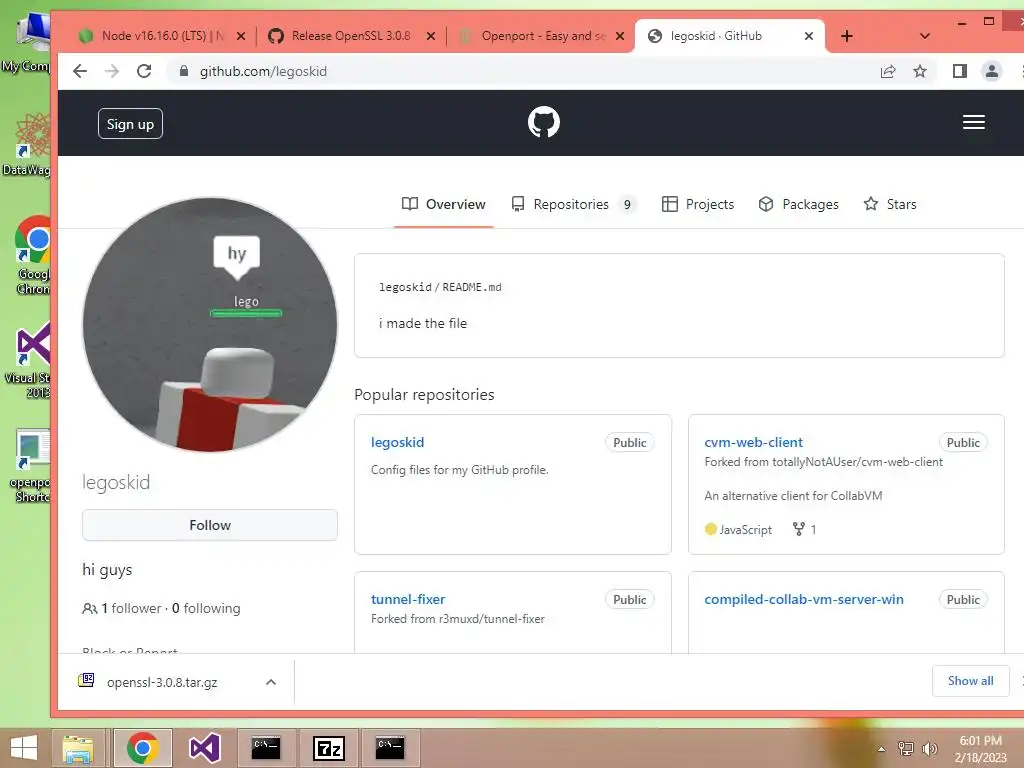1024x768 pixels.
Task: Open the tunnel-fixer repository link
Action: tap(408, 599)
